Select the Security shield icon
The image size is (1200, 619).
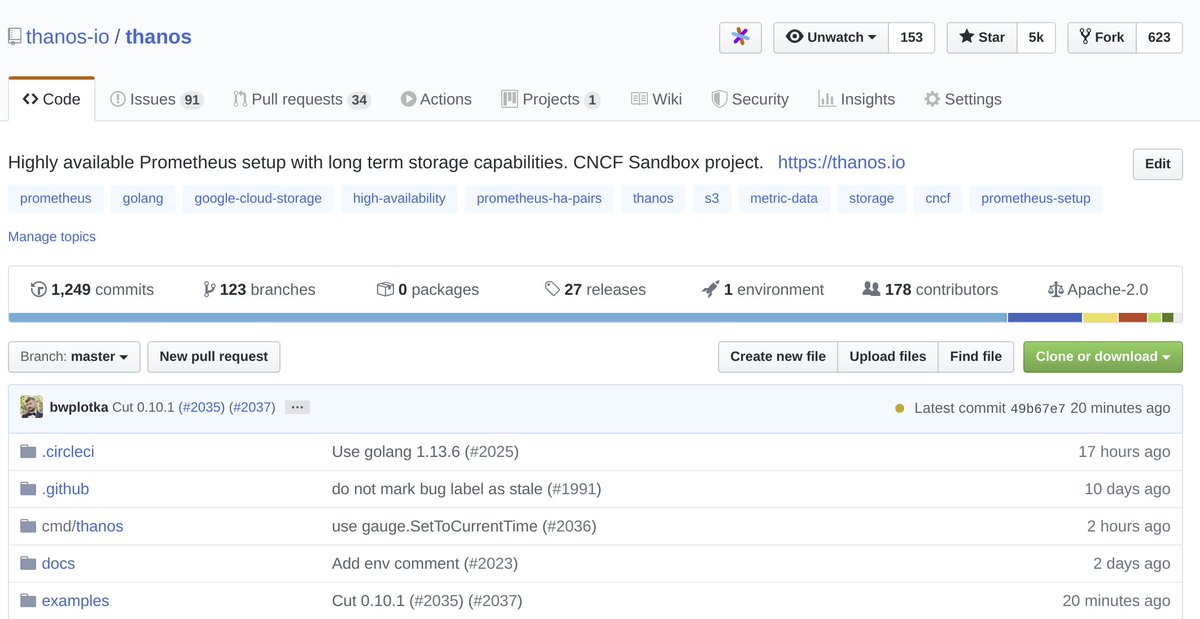point(718,99)
